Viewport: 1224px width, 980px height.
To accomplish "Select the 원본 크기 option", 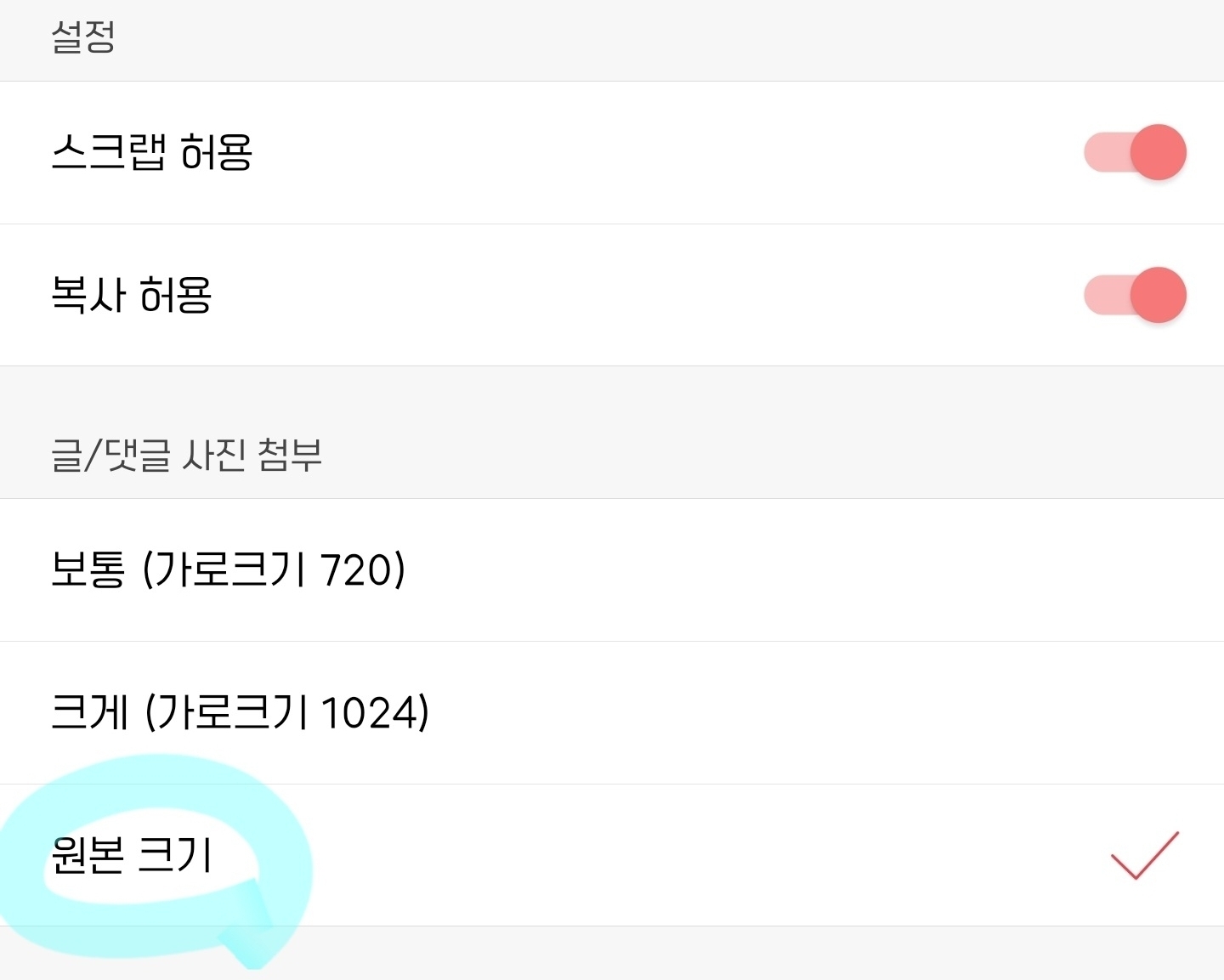I will tap(132, 855).
